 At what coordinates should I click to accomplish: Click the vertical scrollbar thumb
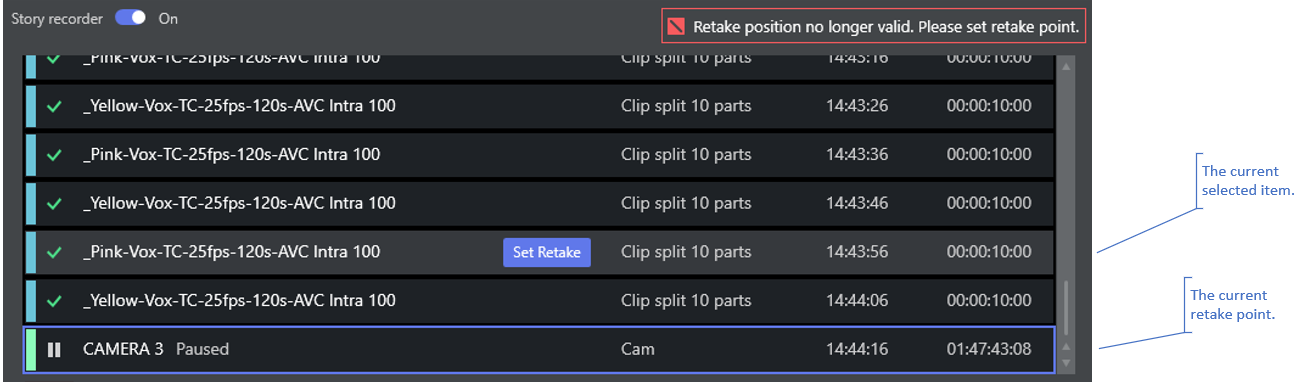[x=1066, y=308]
